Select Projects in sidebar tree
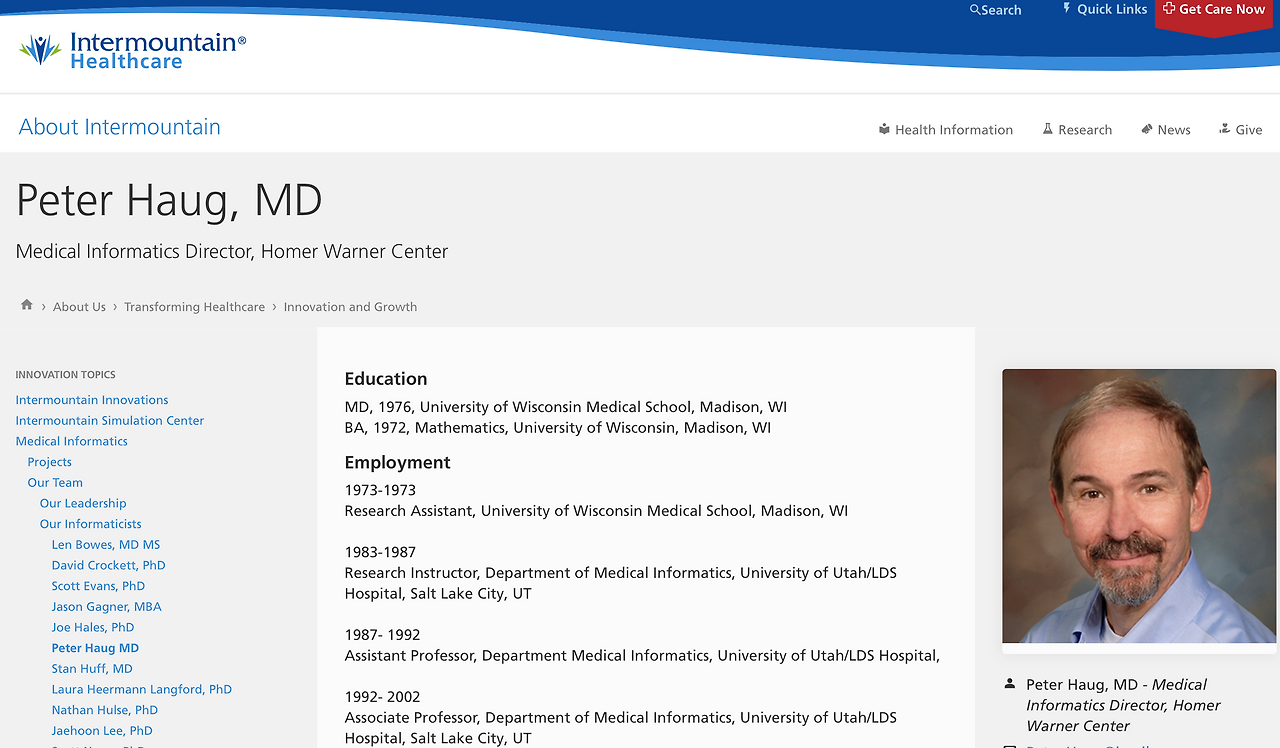This screenshot has height=748, width=1280. pos(50,462)
